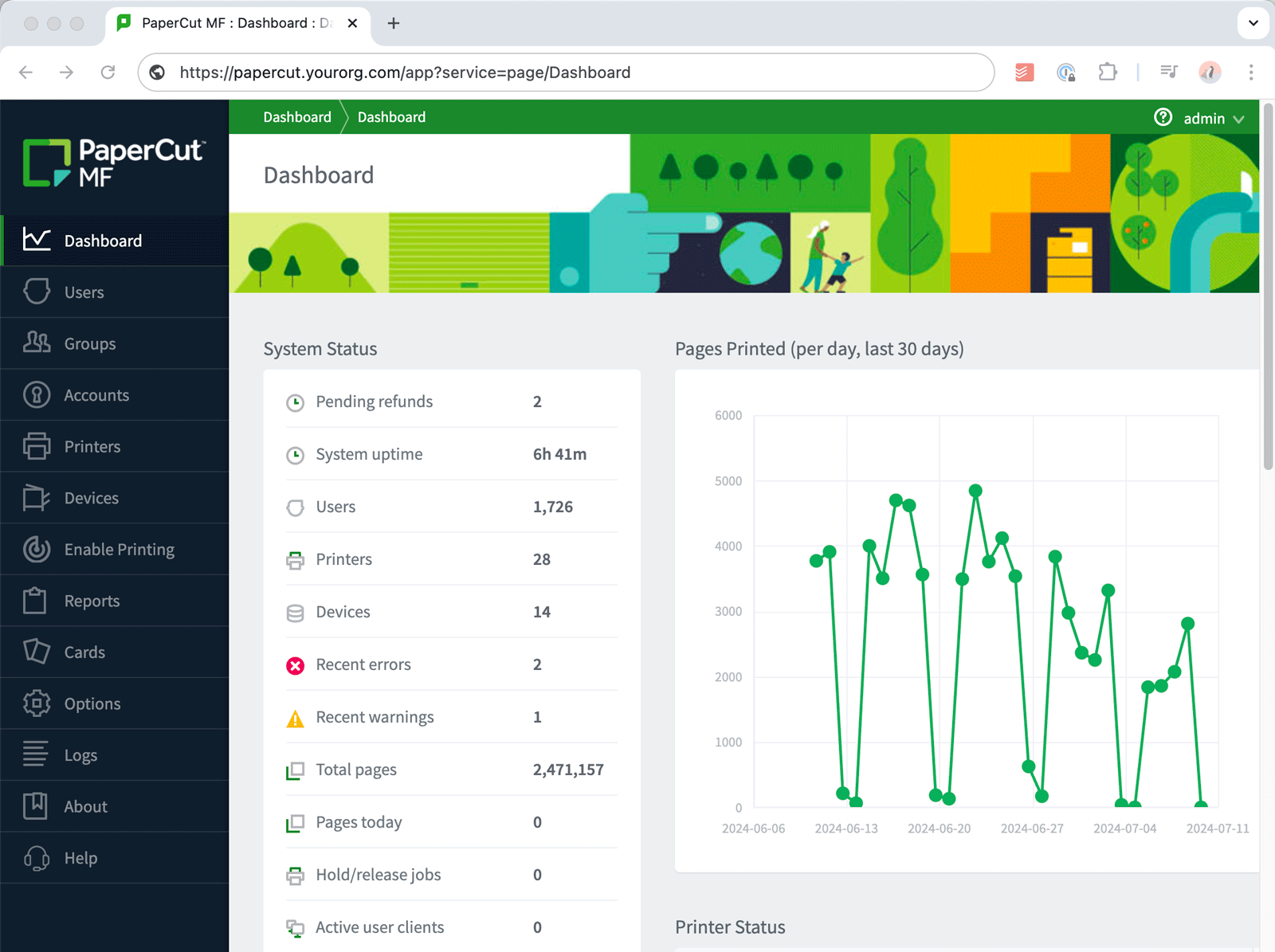Open the Cards section
This screenshot has height=952, width=1275.
[x=115, y=652]
